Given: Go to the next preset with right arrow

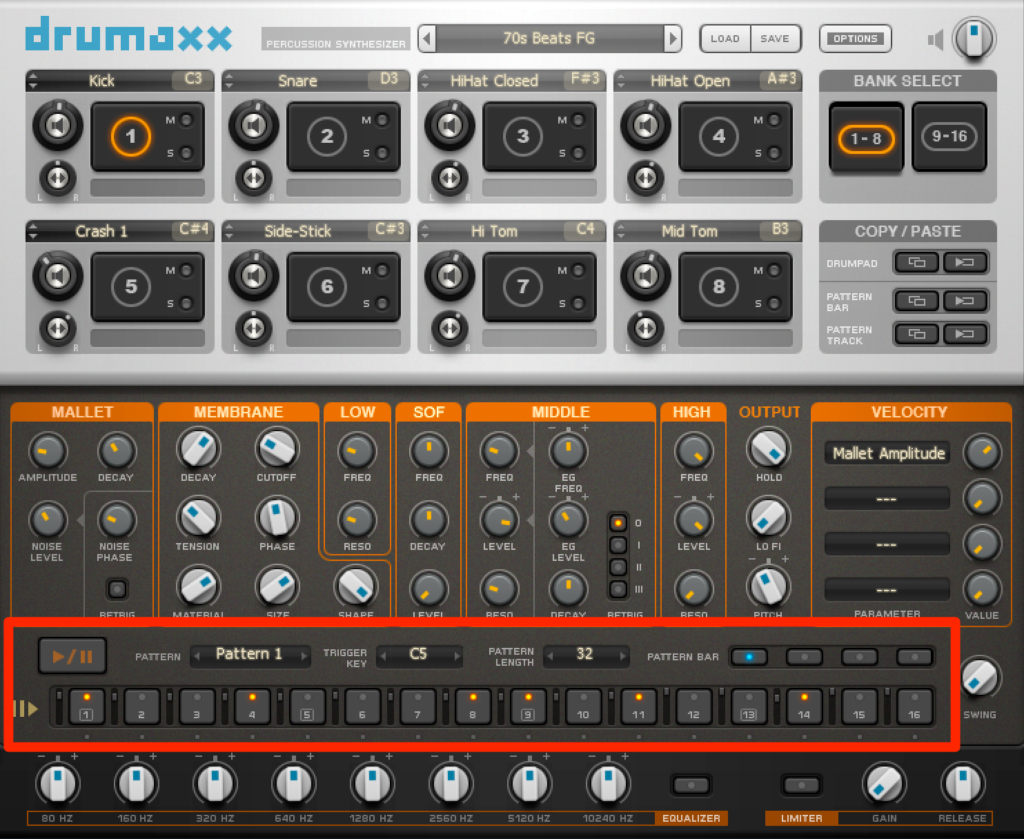Looking at the screenshot, I should pyautogui.click(x=673, y=39).
